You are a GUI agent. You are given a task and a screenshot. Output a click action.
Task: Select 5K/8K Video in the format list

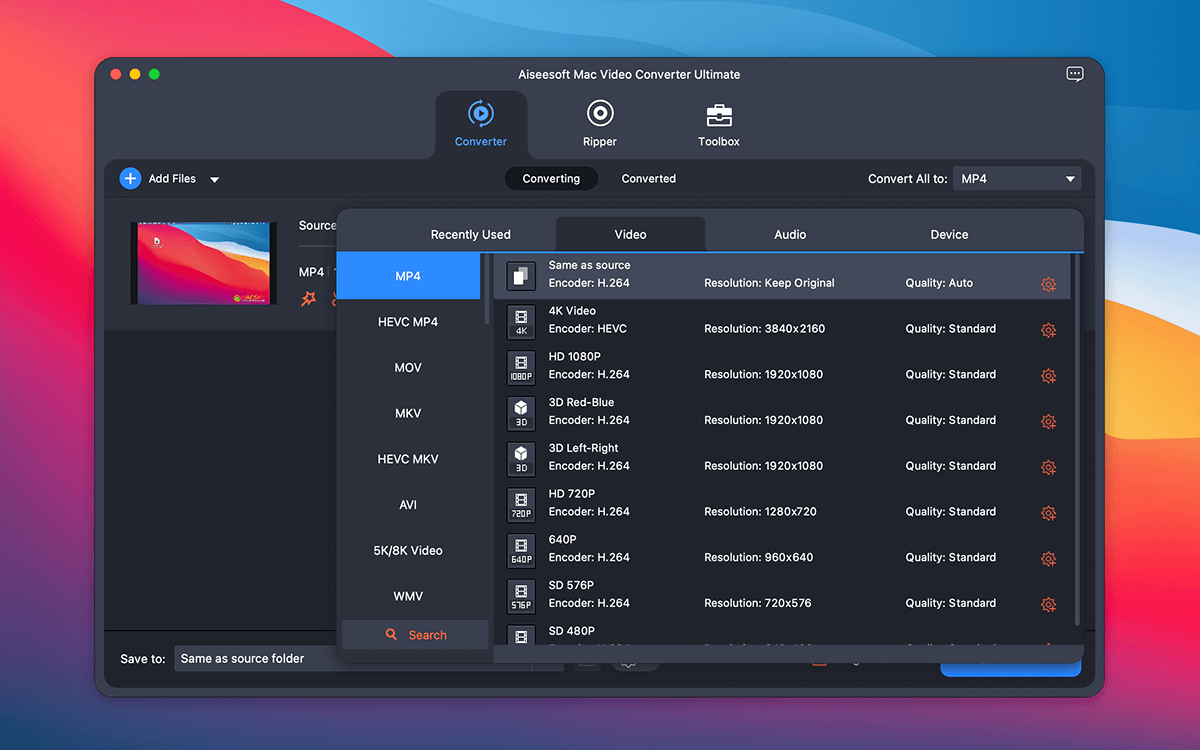(408, 551)
